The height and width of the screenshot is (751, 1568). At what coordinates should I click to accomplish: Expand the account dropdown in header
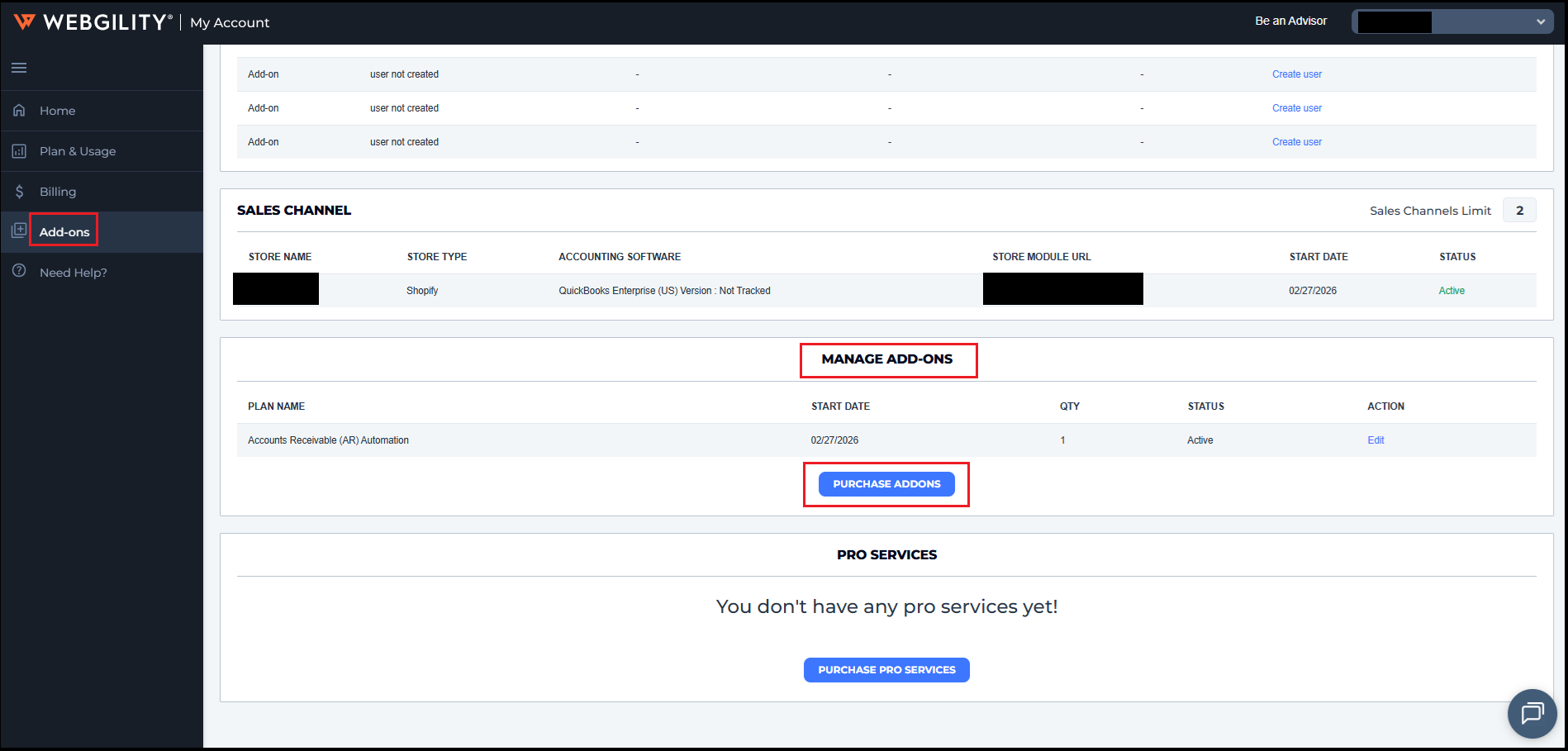point(1540,22)
